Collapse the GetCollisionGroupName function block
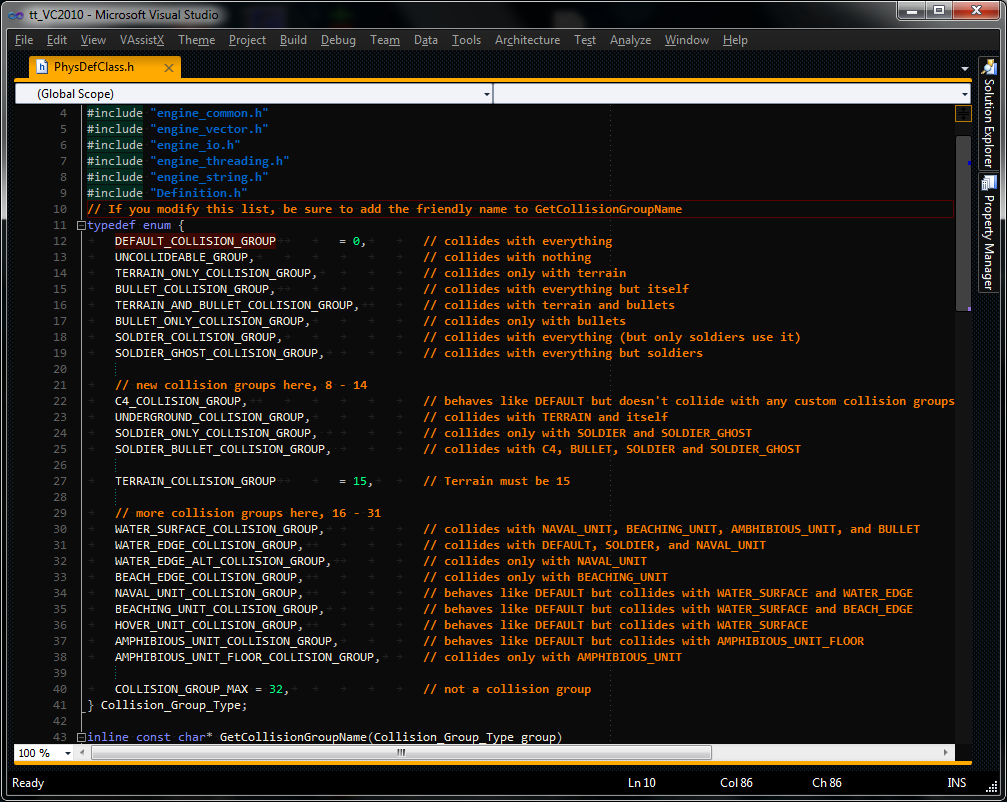Screen dimensions: 1007x802 (x=81, y=738)
